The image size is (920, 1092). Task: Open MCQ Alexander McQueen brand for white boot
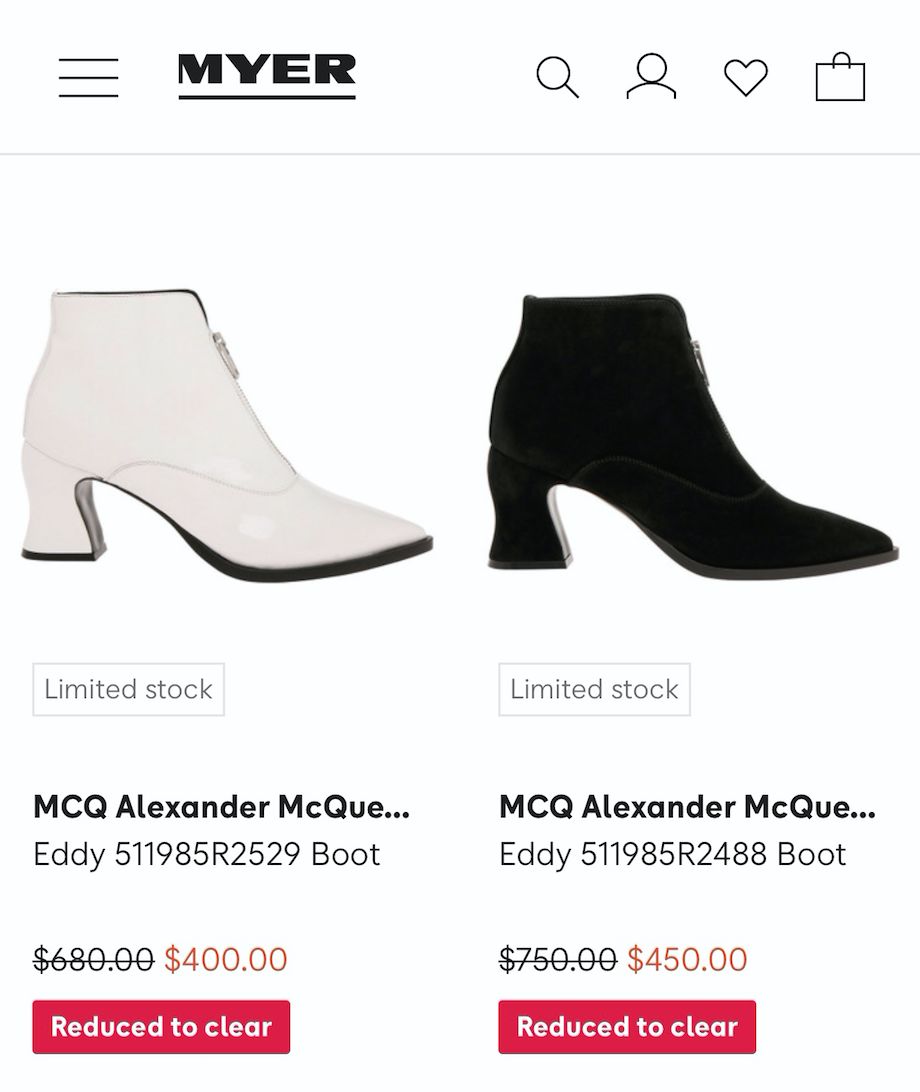pyautogui.click(x=221, y=807)
